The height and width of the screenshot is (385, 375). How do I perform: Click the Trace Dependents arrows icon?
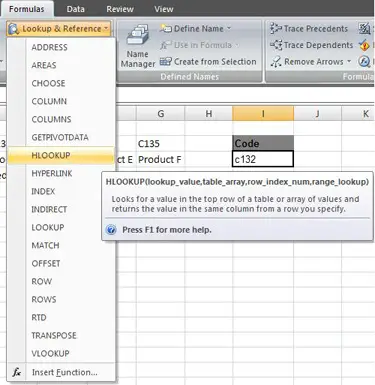click(x=276, y=45)
